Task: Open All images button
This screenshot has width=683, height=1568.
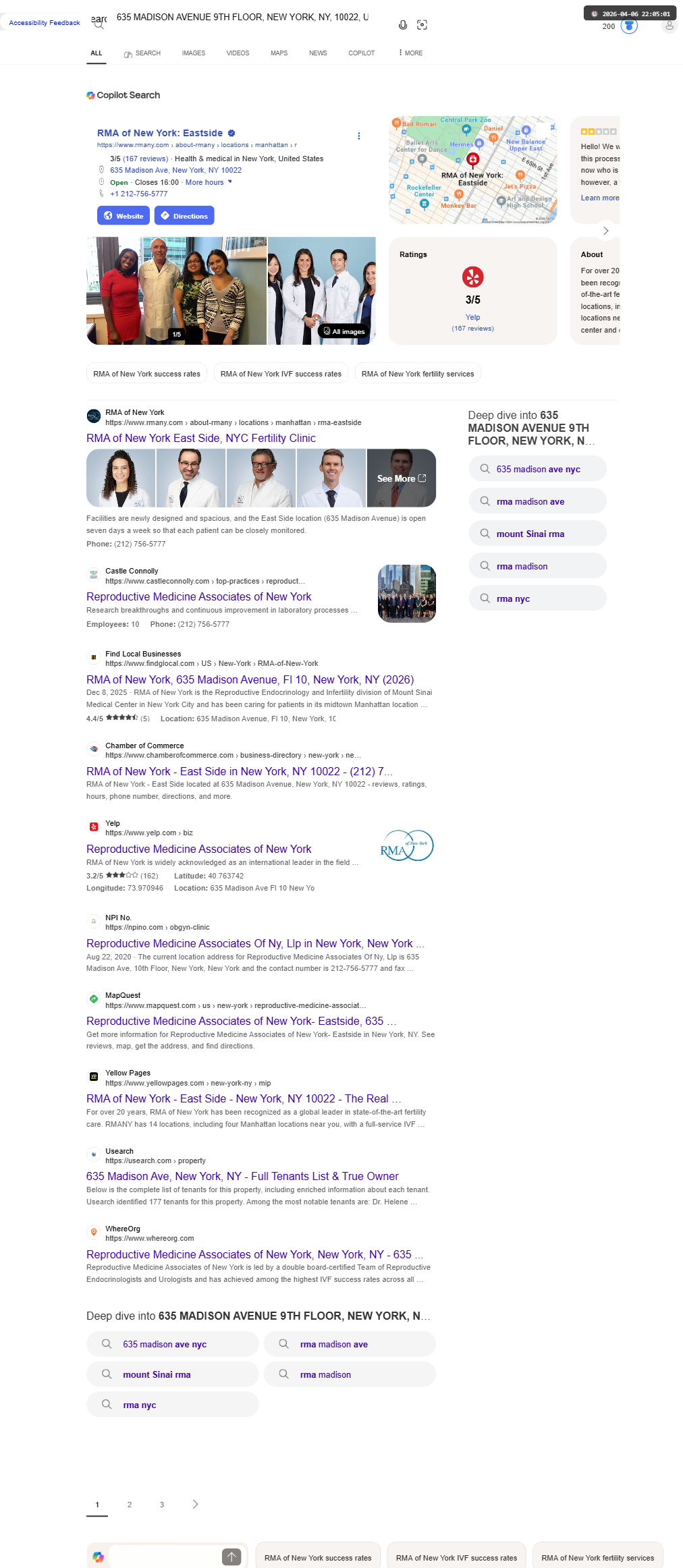Action: click(x=344, y=331)
